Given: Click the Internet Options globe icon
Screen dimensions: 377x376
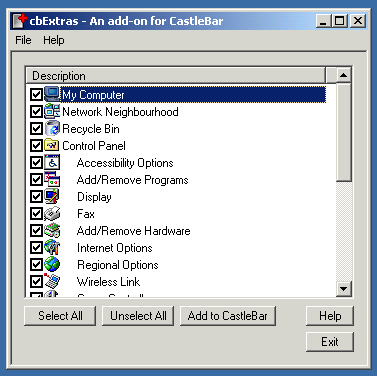Looking at the screenshot, I should click(x=52, y=247).
